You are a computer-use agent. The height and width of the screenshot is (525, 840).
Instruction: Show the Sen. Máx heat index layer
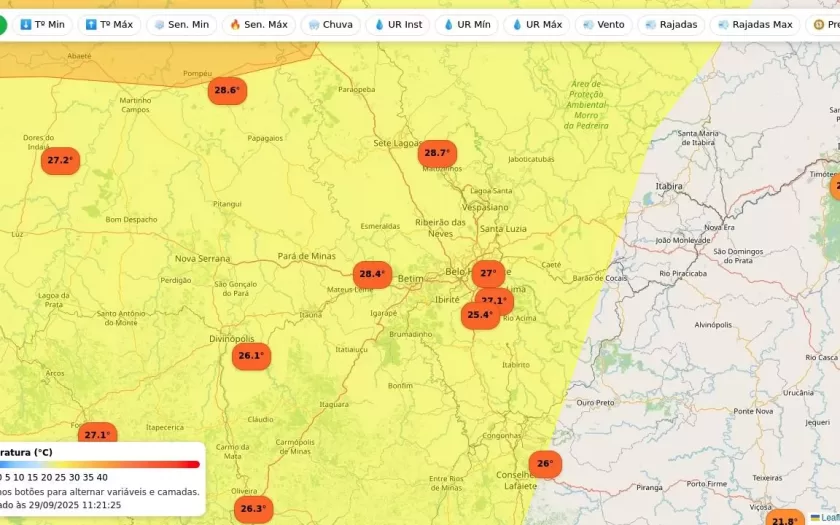[x=257, y=24]
